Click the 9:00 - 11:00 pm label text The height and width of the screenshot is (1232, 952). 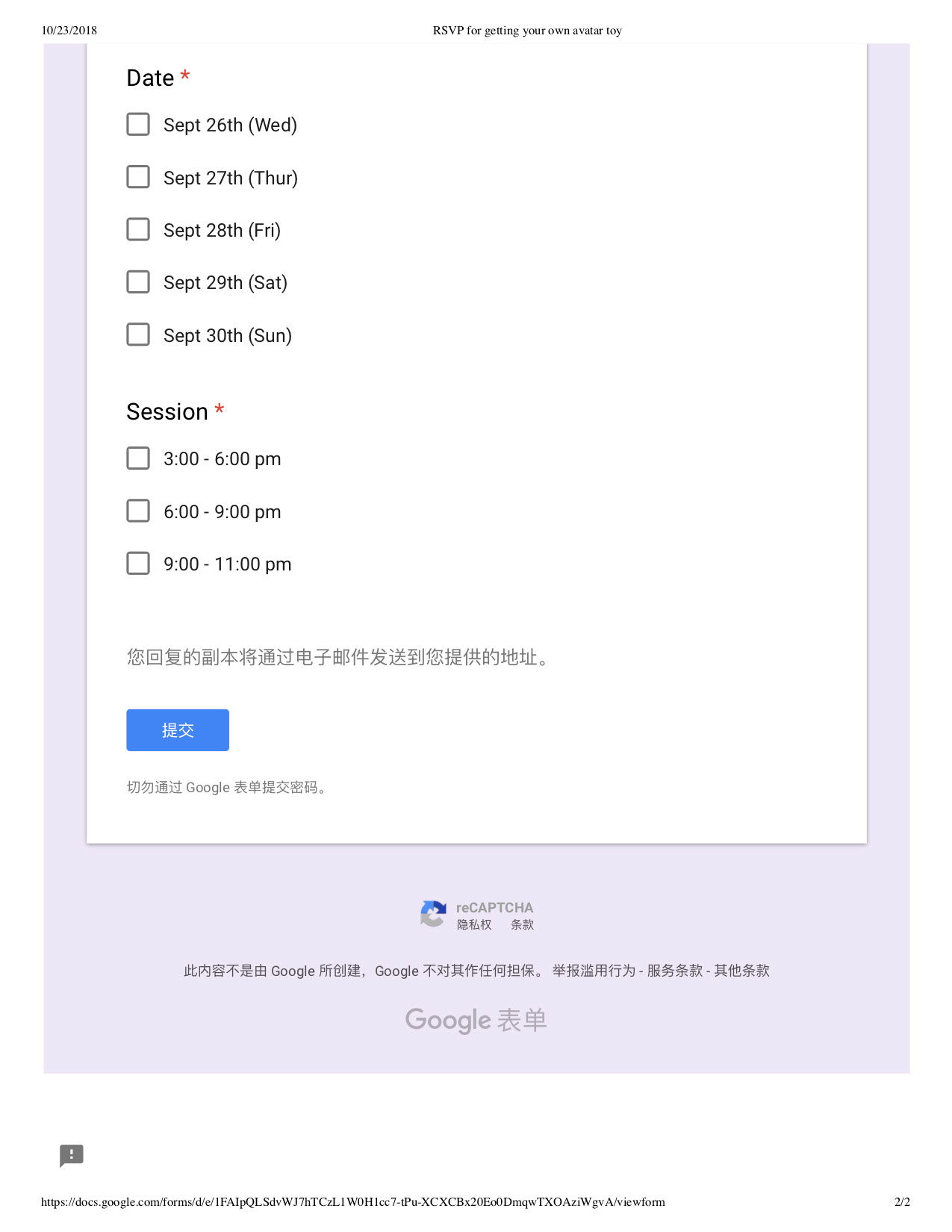point(228,564)
